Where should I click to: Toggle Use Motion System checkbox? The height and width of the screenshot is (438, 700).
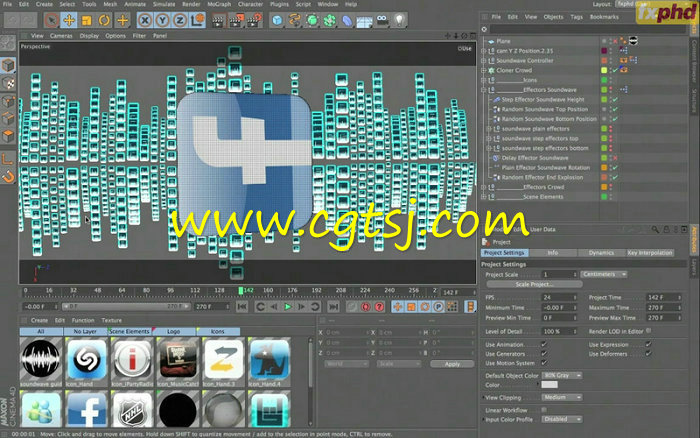tap(544, 363)
